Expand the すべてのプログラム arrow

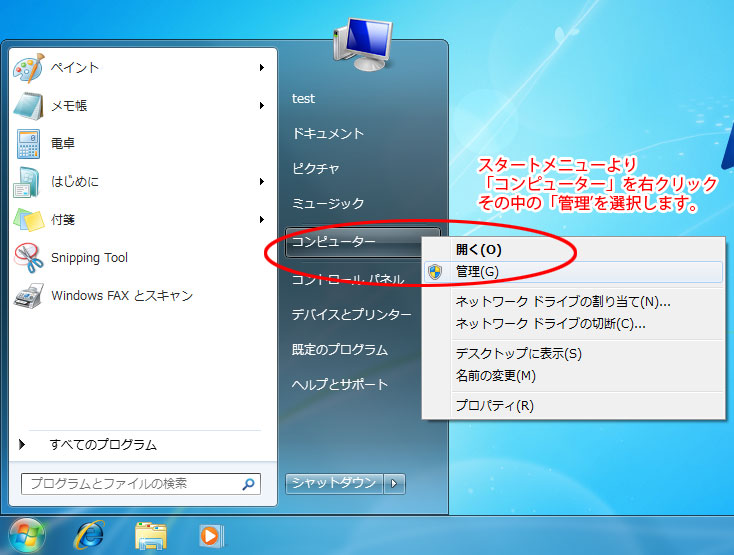coord(22,445)
